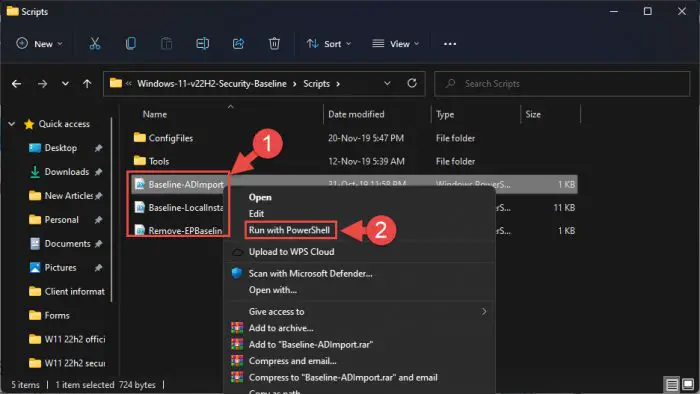
Task: Select Compress to "Baseline-ADImport.rar" and email
Action: [343, 377]
